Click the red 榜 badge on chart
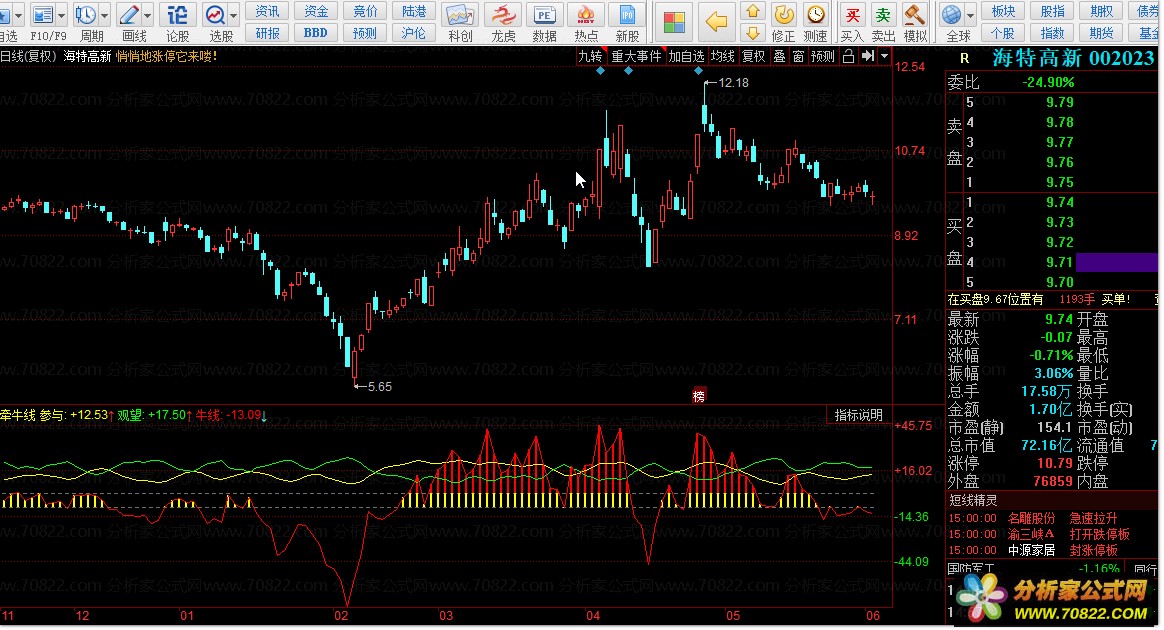Viewport: 1164px width, 630px height. (x=699, y=396)
